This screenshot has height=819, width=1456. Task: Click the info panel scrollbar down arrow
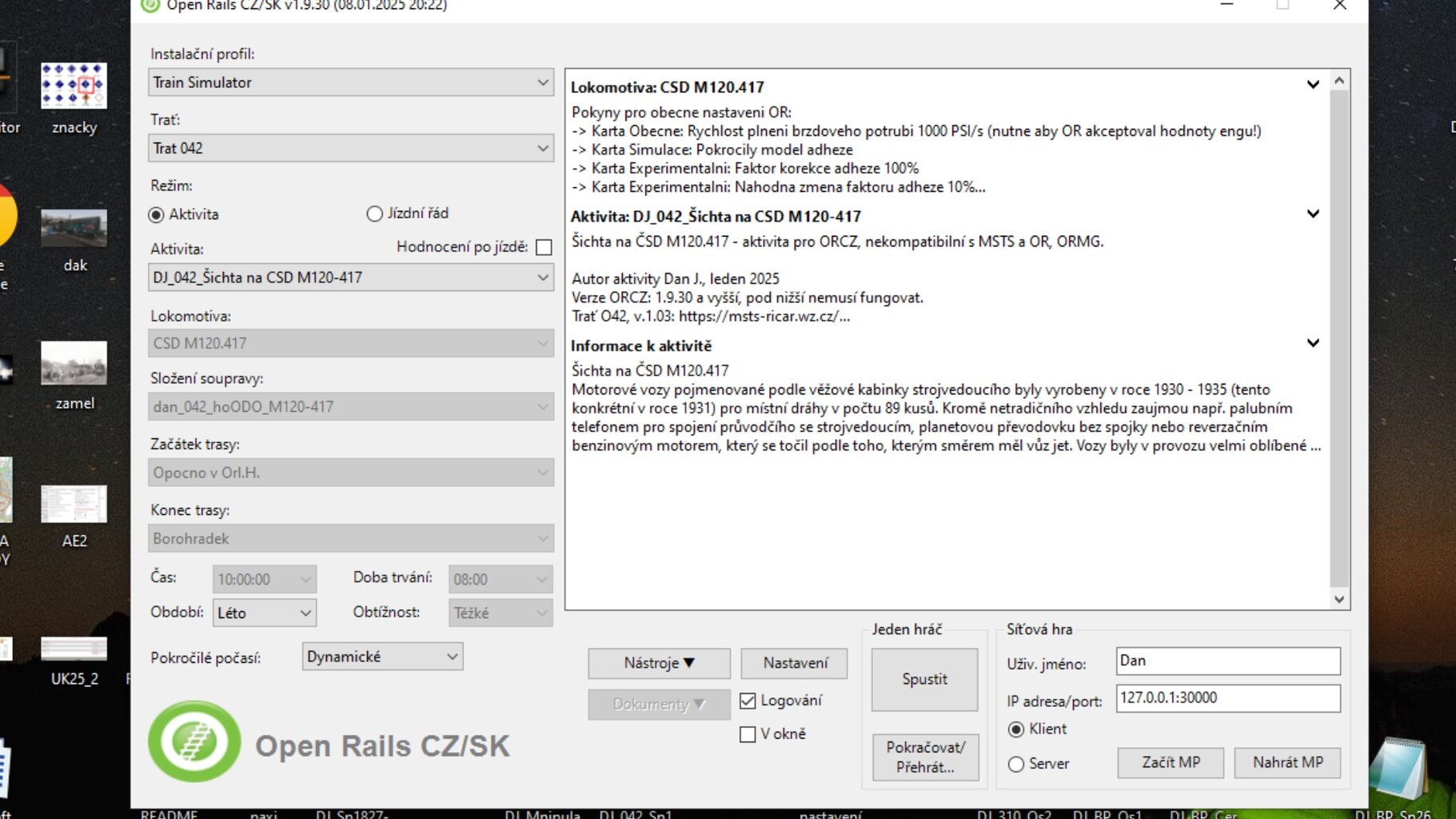point(1340,599)
